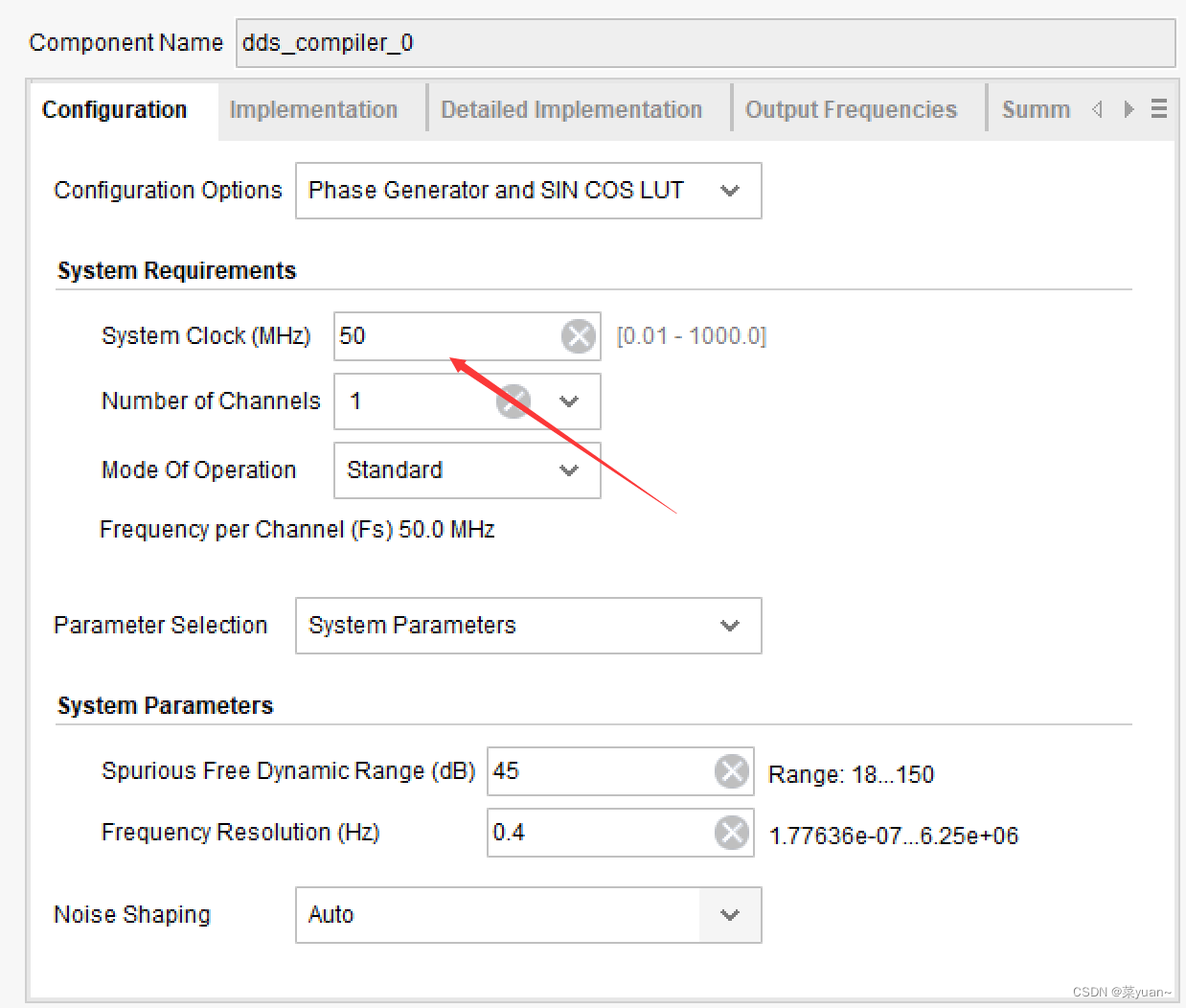Expand the Number of Channels dropdown
Screen dimensions: 1186x1008
[x=569, y=401]
